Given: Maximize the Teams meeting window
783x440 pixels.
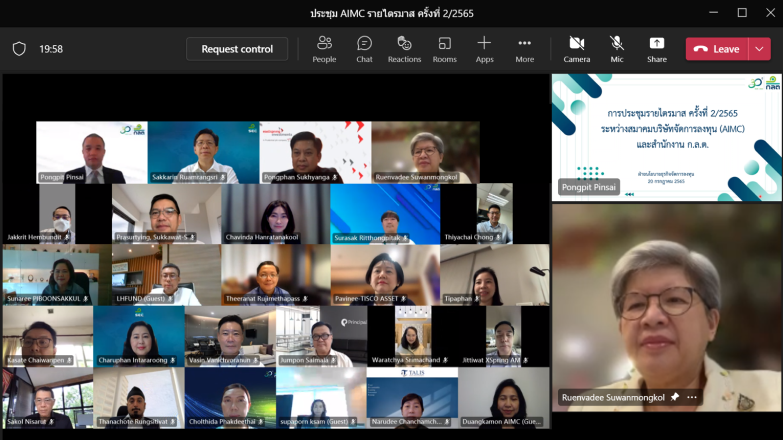Looking at the screenshot, I should [x=742, y=13].
